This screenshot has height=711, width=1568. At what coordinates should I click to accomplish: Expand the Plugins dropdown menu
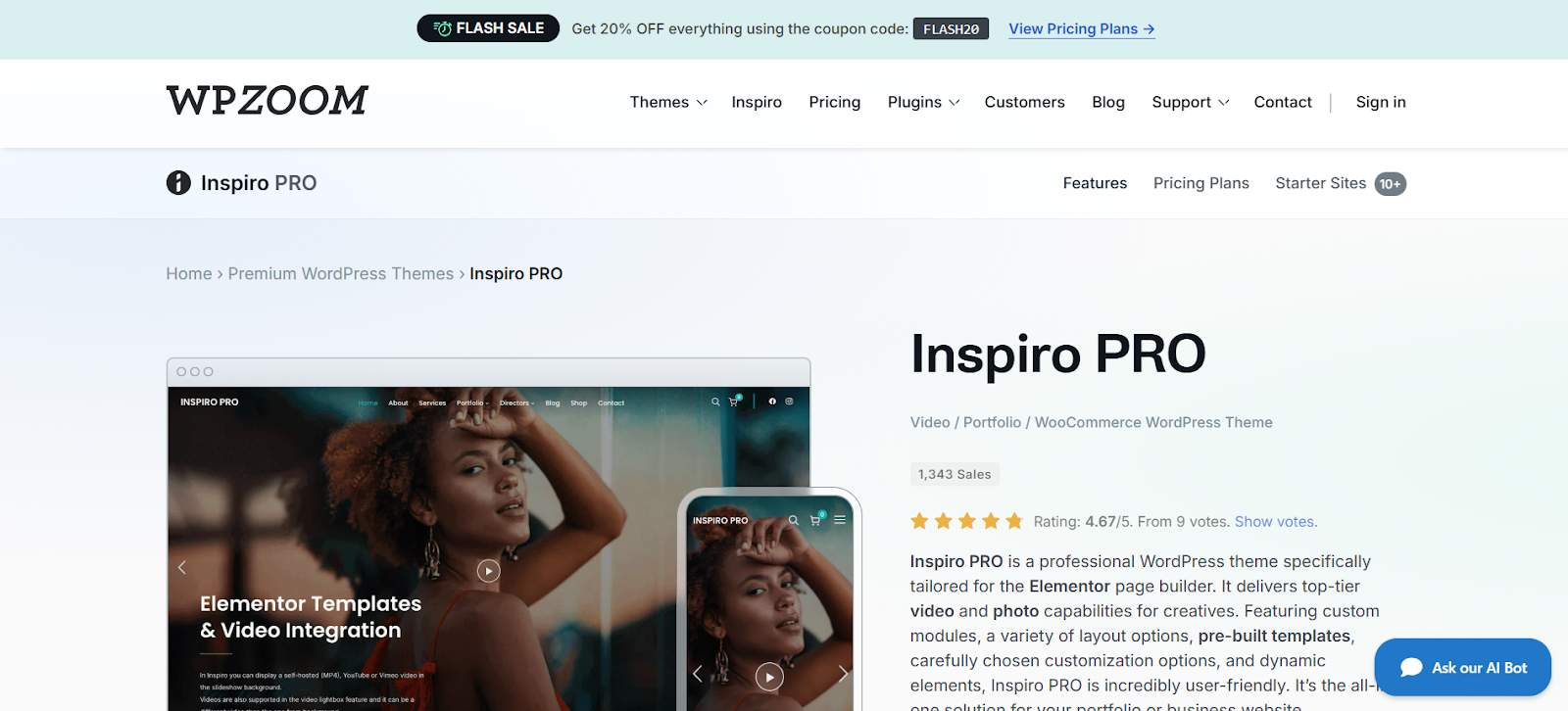(923, 102)
